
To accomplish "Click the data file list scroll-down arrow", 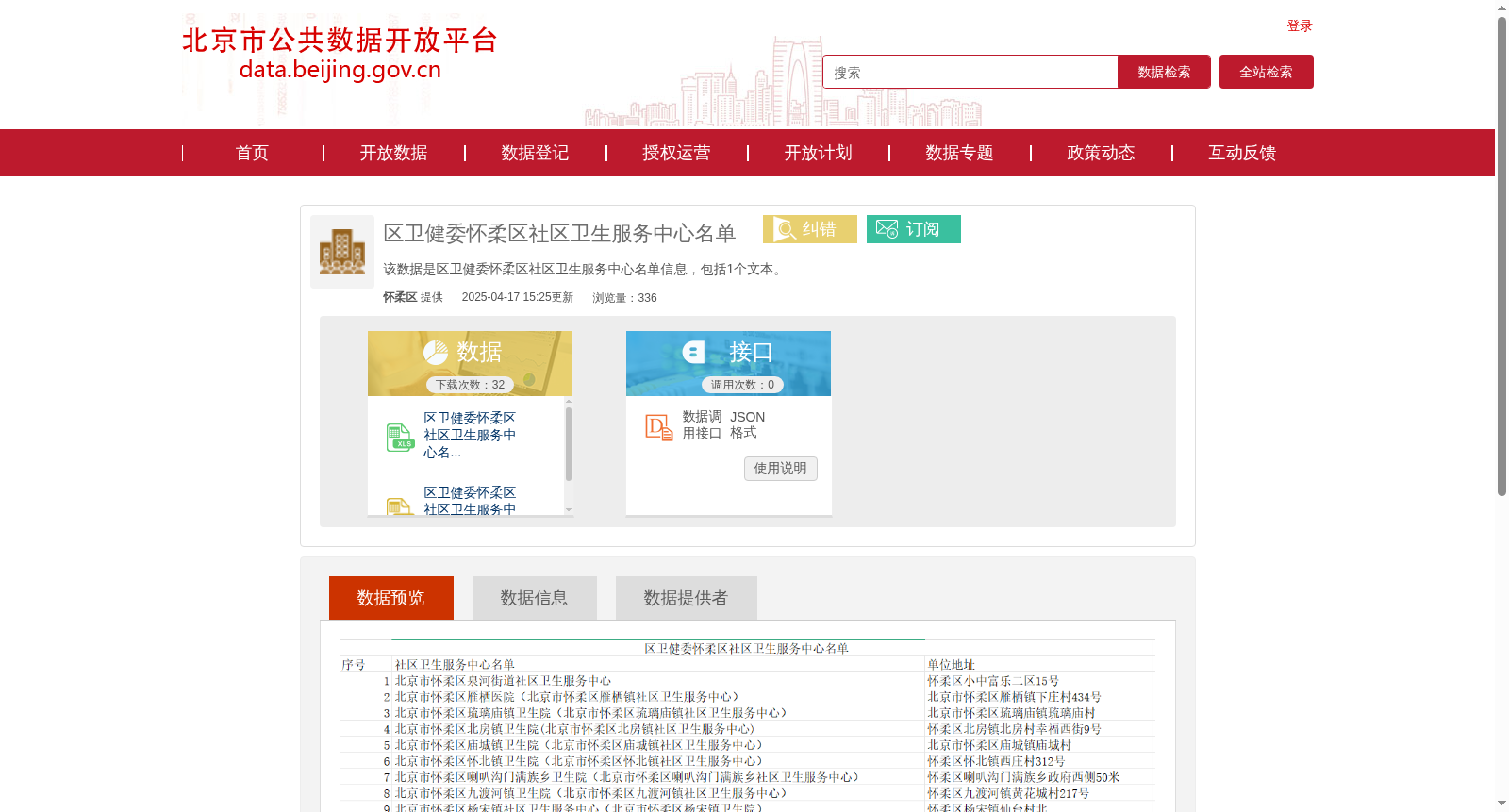I will pos(569,509).
